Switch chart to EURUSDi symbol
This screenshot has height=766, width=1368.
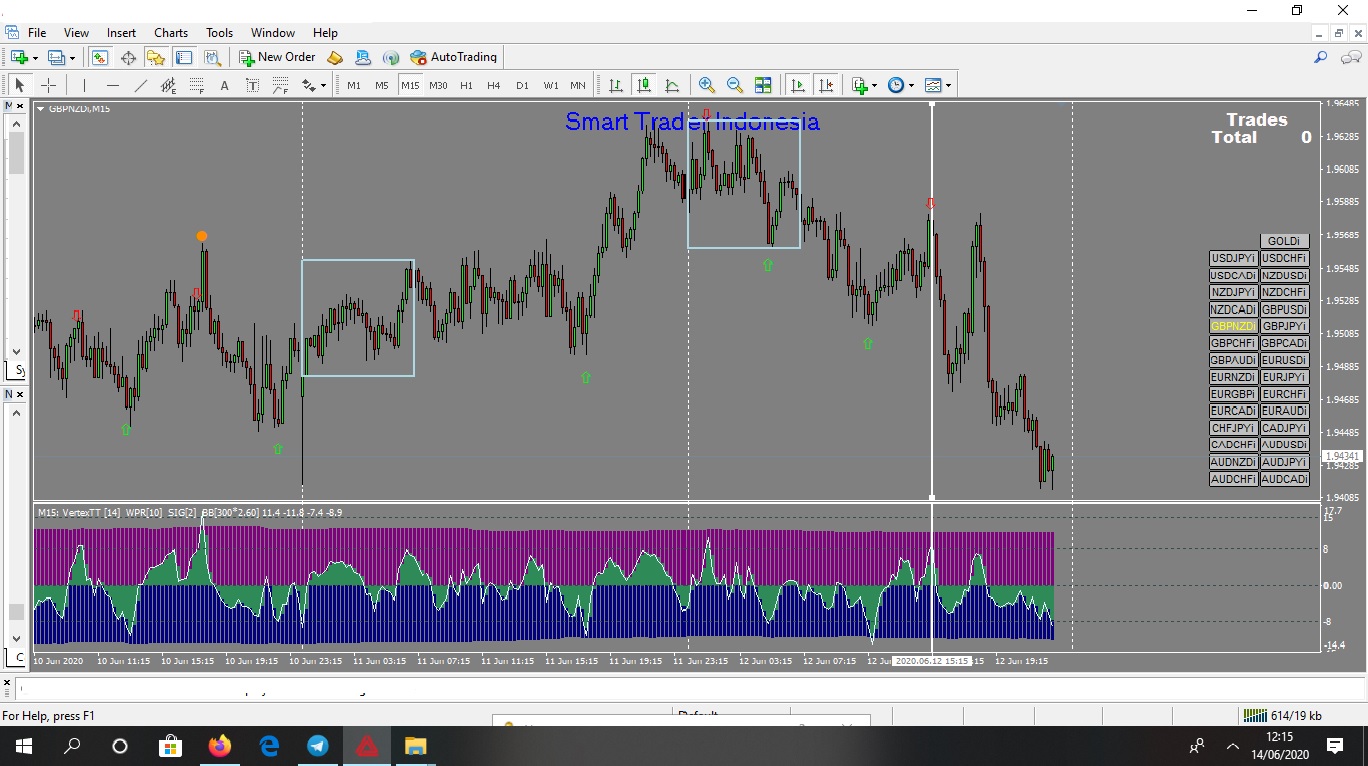(x=1284, y=360)
